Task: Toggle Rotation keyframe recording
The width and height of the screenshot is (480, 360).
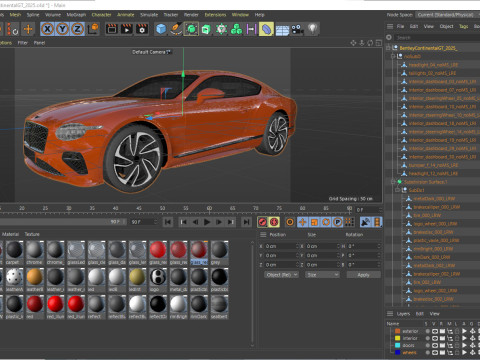Action: 326,222
